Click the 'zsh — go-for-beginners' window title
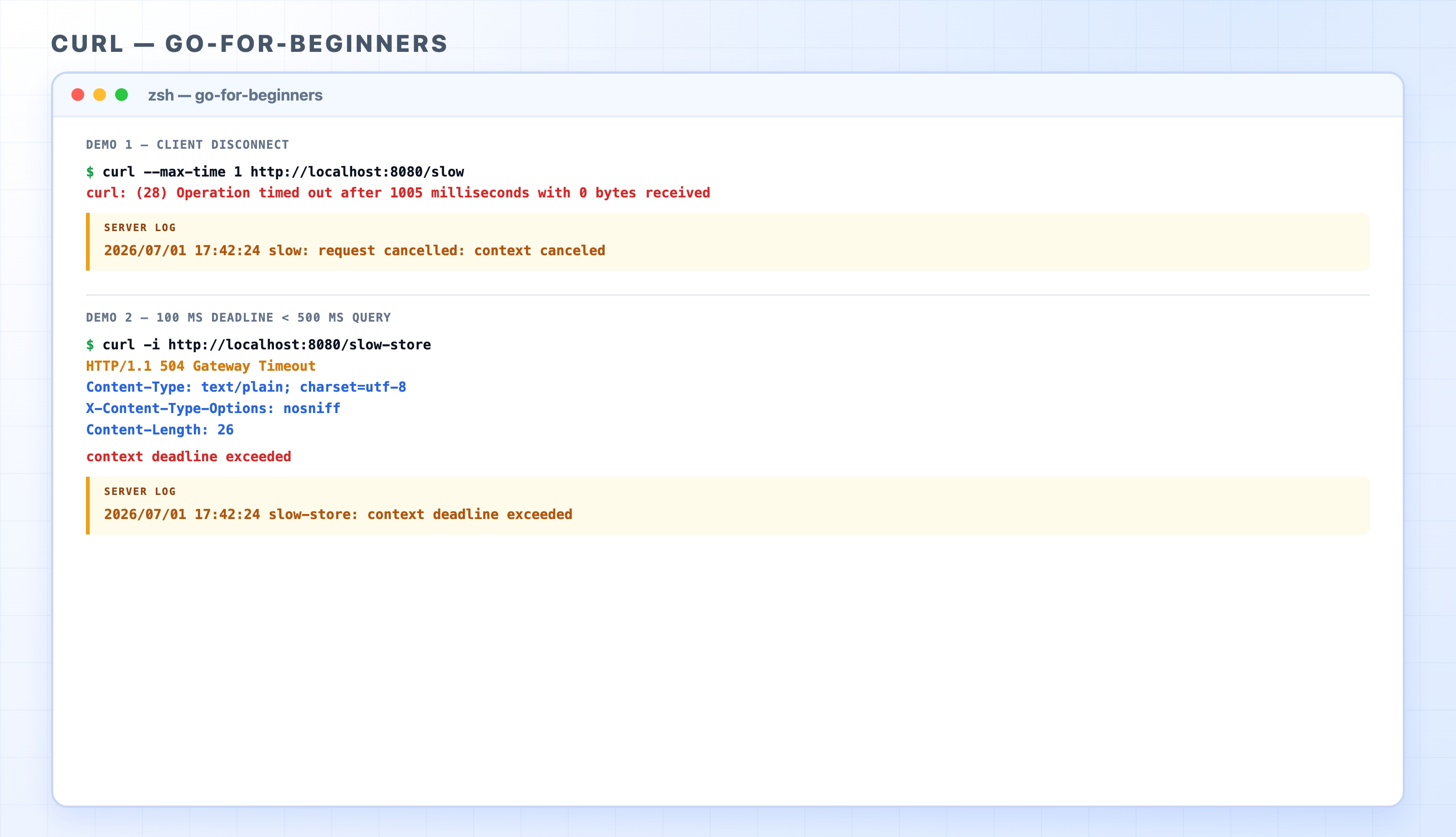This screenshot has width=1456, height=837. pyautogui.click(x=235, y=96)
